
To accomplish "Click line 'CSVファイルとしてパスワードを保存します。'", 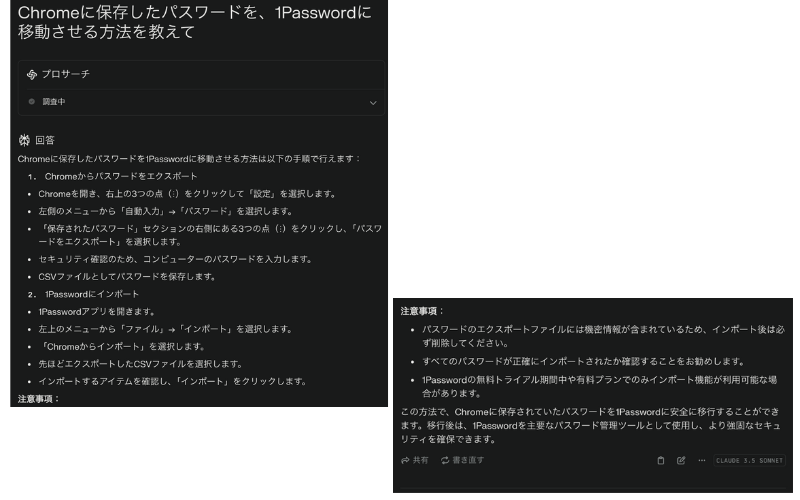I will click(x=128, y=277).
